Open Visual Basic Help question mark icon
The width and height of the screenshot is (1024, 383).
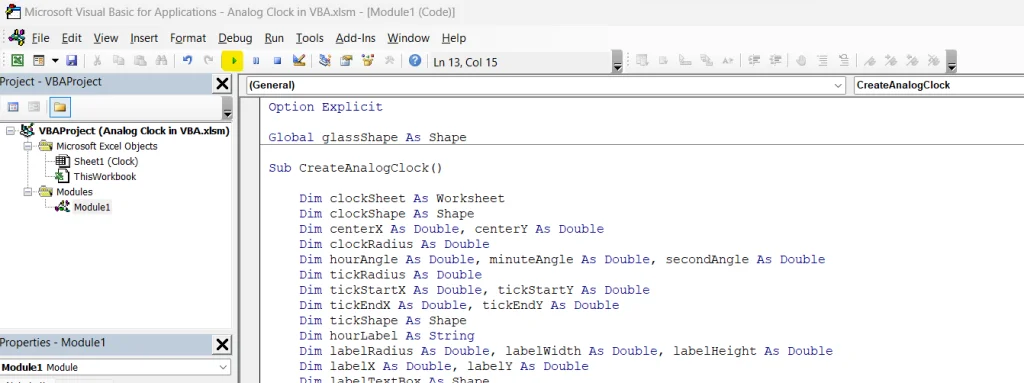click(415, 61)
